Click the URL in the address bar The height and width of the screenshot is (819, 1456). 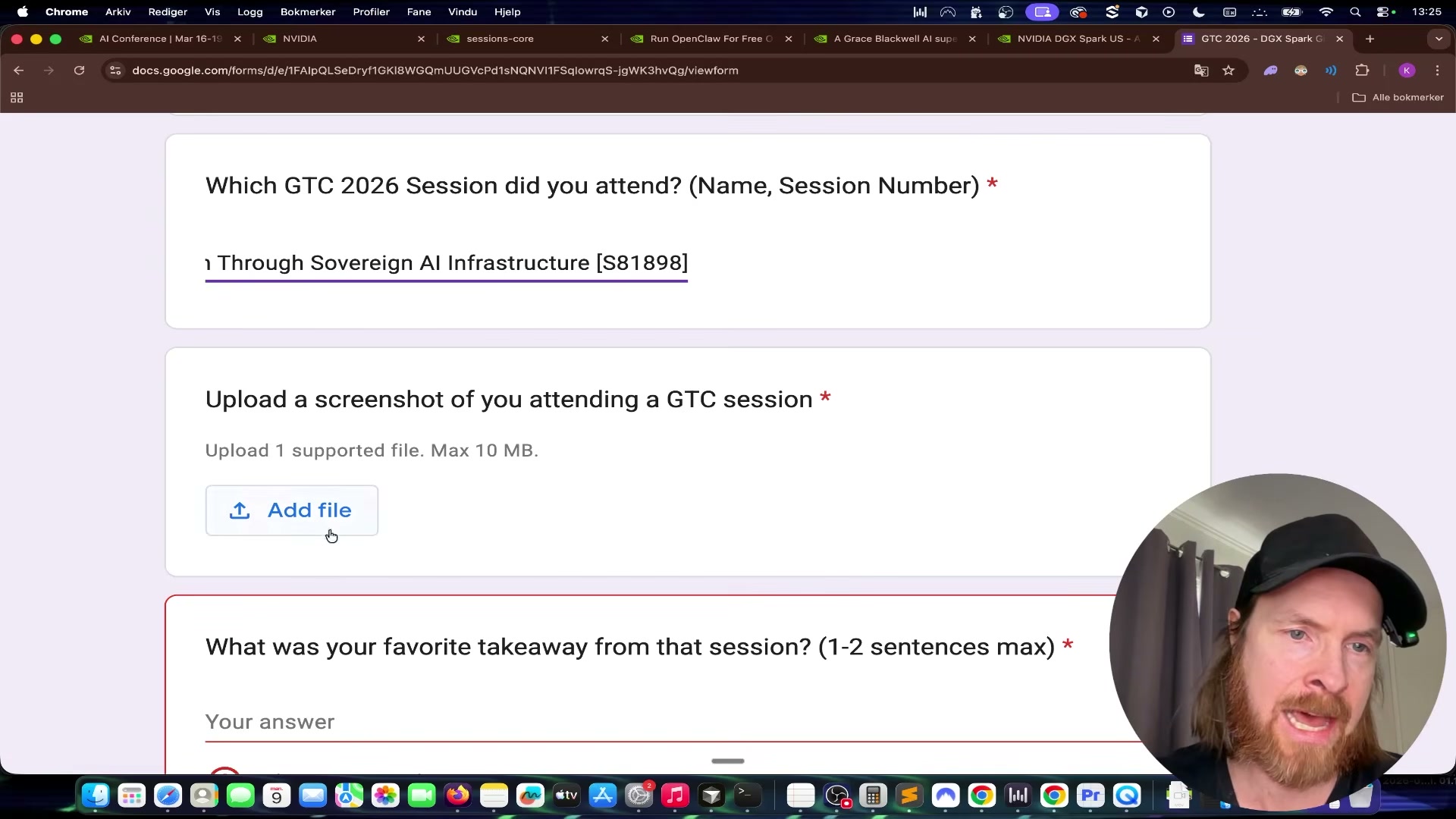pyautogui.click(x=435, y=71)
